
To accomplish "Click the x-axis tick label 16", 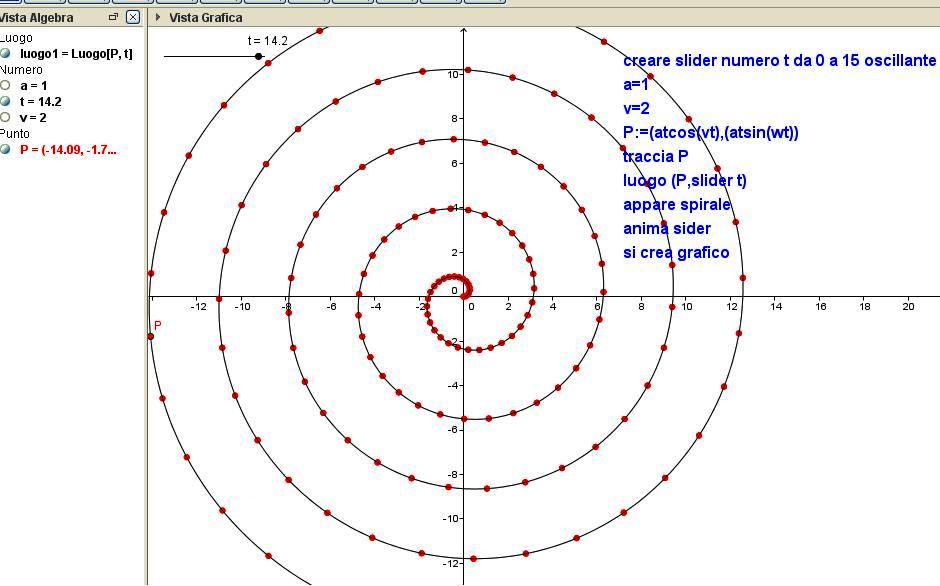I will [821, 306].
